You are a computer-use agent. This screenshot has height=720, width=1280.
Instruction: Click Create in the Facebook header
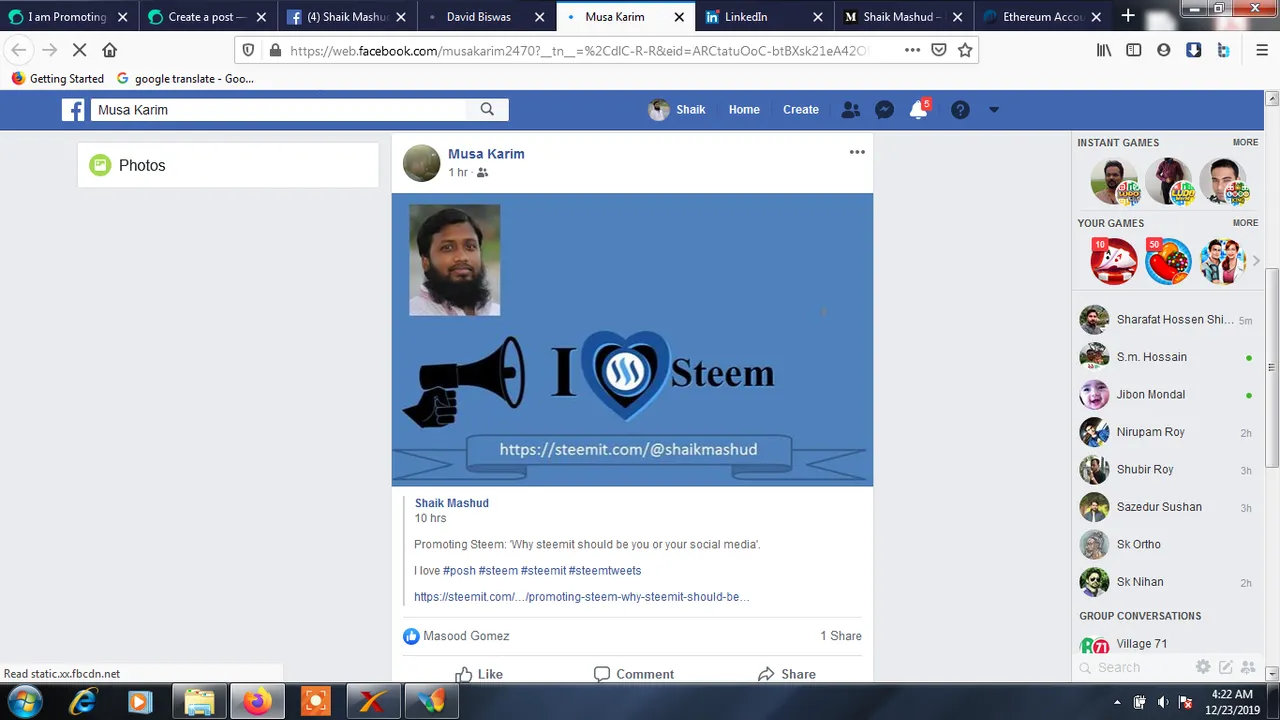tap(801, 110)
